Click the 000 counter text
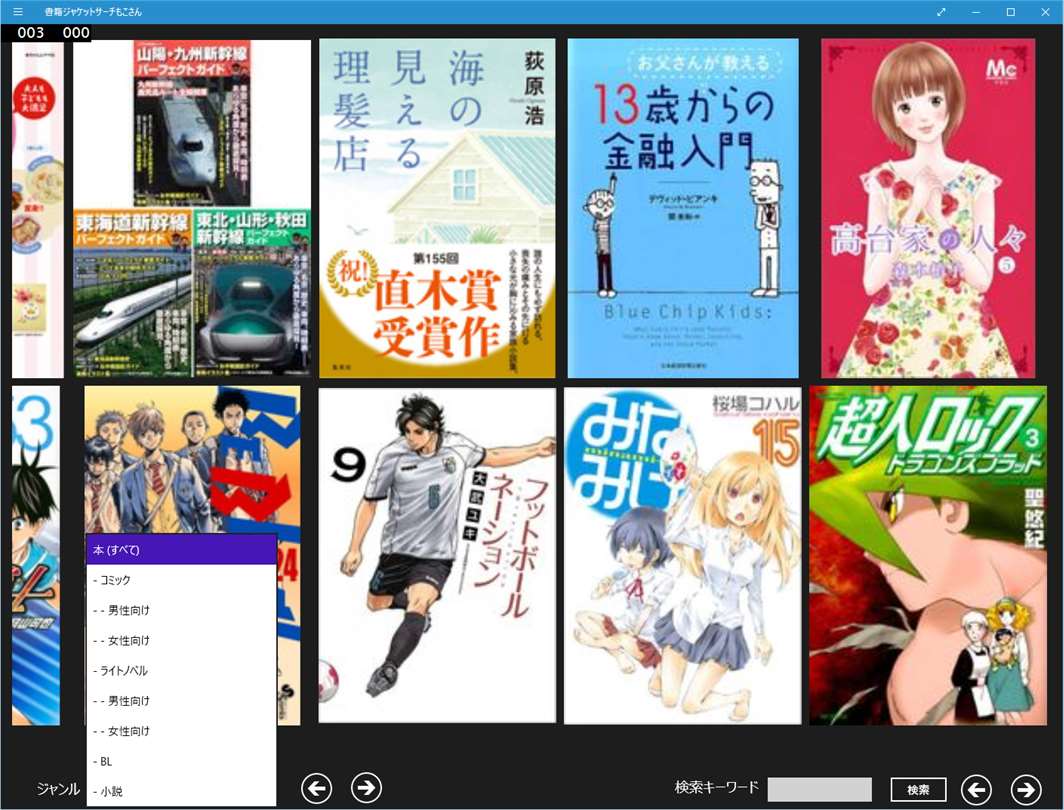This screenshot has width=1064, height=810. [76, 33]
